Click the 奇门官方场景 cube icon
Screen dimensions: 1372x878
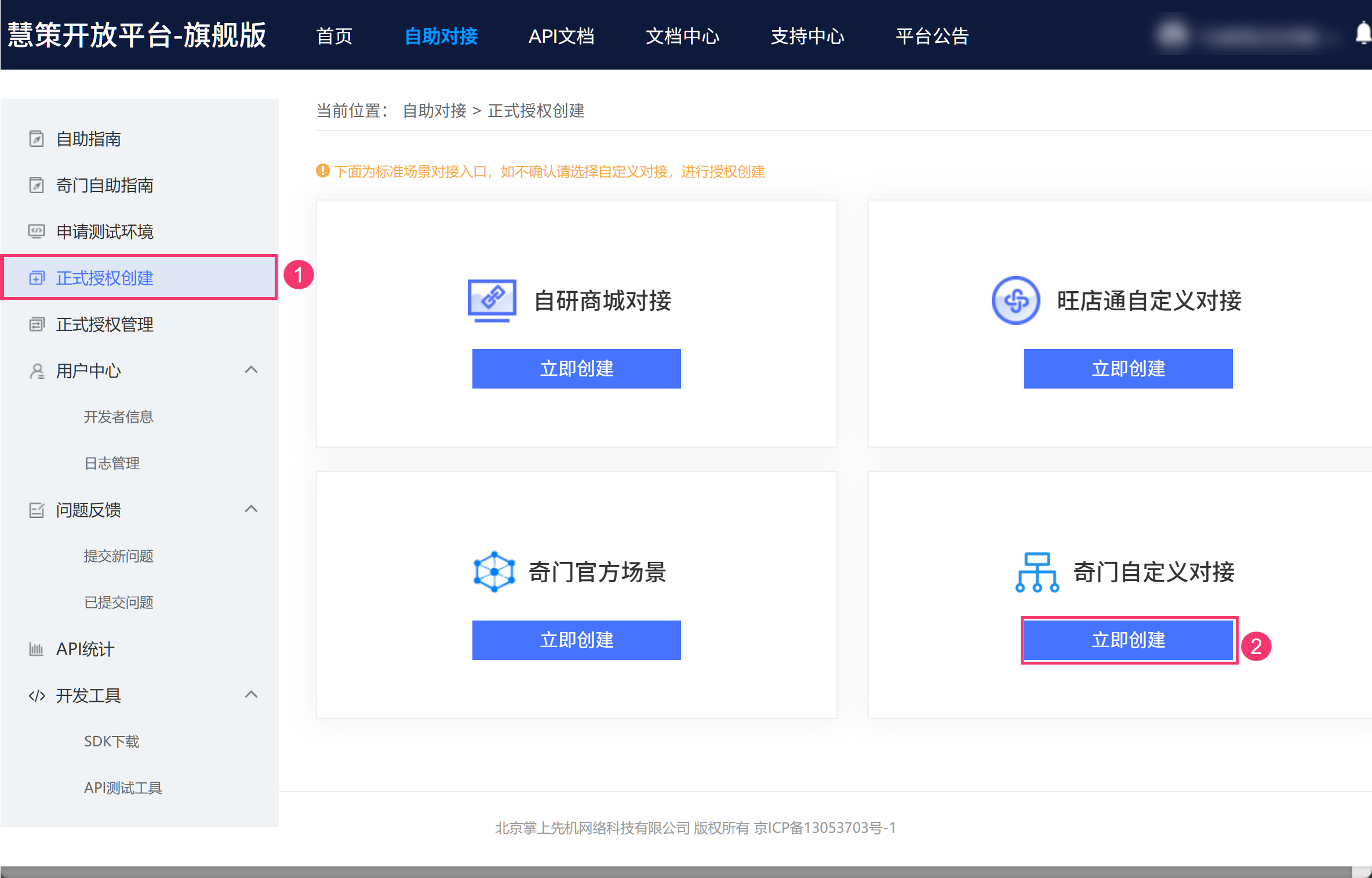(x=494, y=572)
